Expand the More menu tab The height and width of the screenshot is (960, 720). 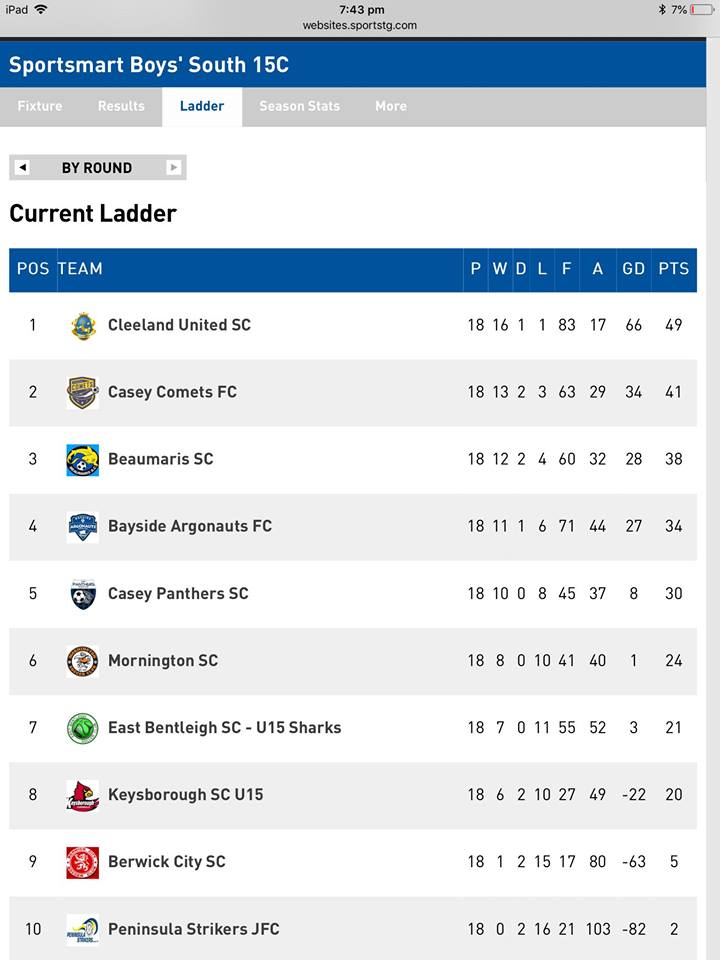coord(391,106)
